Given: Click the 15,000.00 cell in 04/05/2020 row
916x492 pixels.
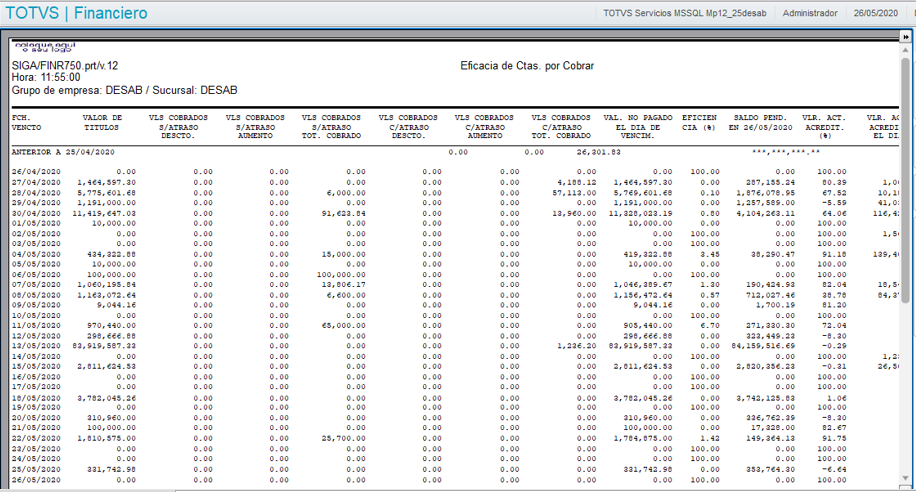Looking at the screenshot, I should tap(344, 254).
